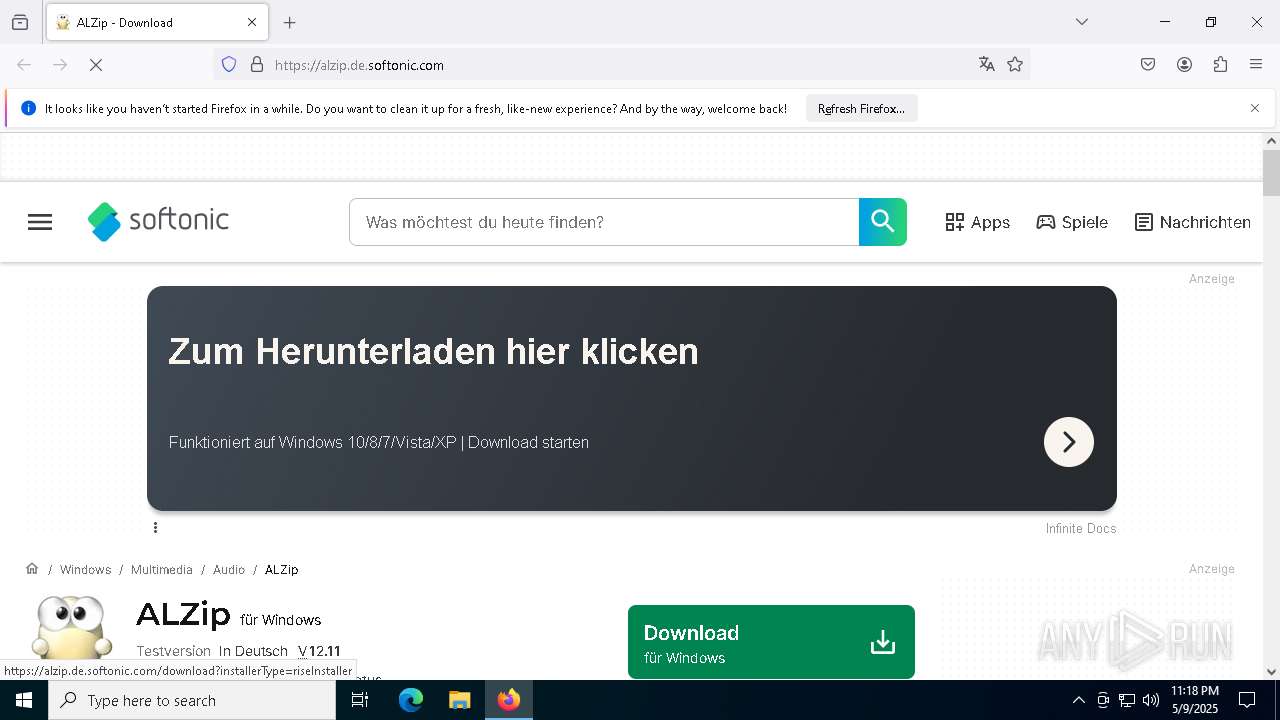Click the translate page icon
The image size is (1280, 720).
tap(987, 65)
